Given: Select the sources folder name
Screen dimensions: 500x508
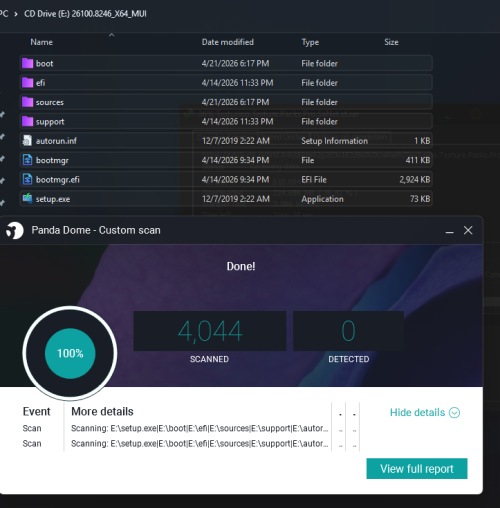Looking at the screenshot, I should point(50,102).
